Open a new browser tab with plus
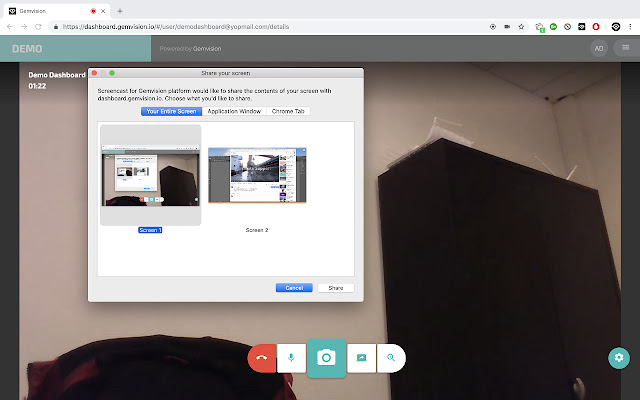Viewport: 640px width, 400px height. (x=120, y=11)
